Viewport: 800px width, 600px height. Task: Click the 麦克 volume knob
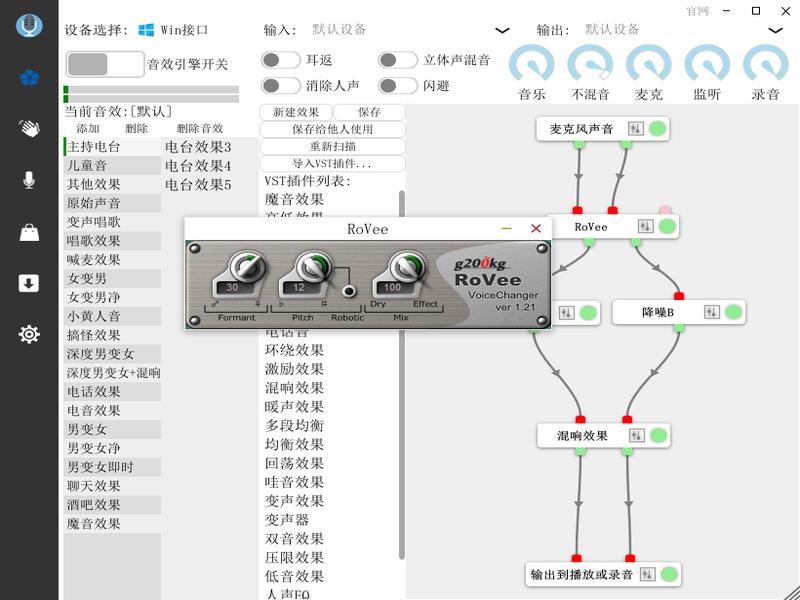tap(648, 65)
